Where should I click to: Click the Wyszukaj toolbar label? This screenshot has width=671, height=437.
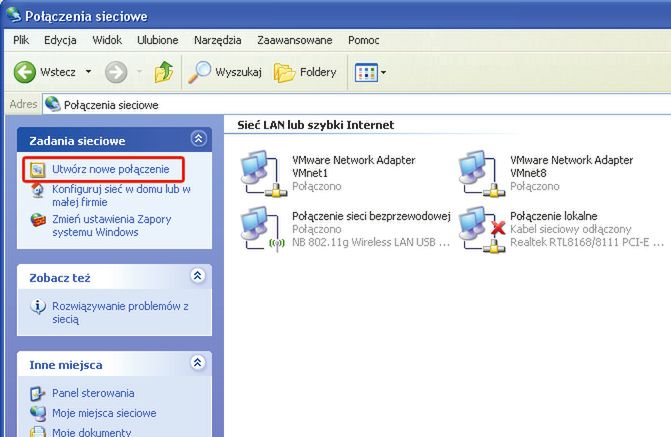click(x=238, y=72)
